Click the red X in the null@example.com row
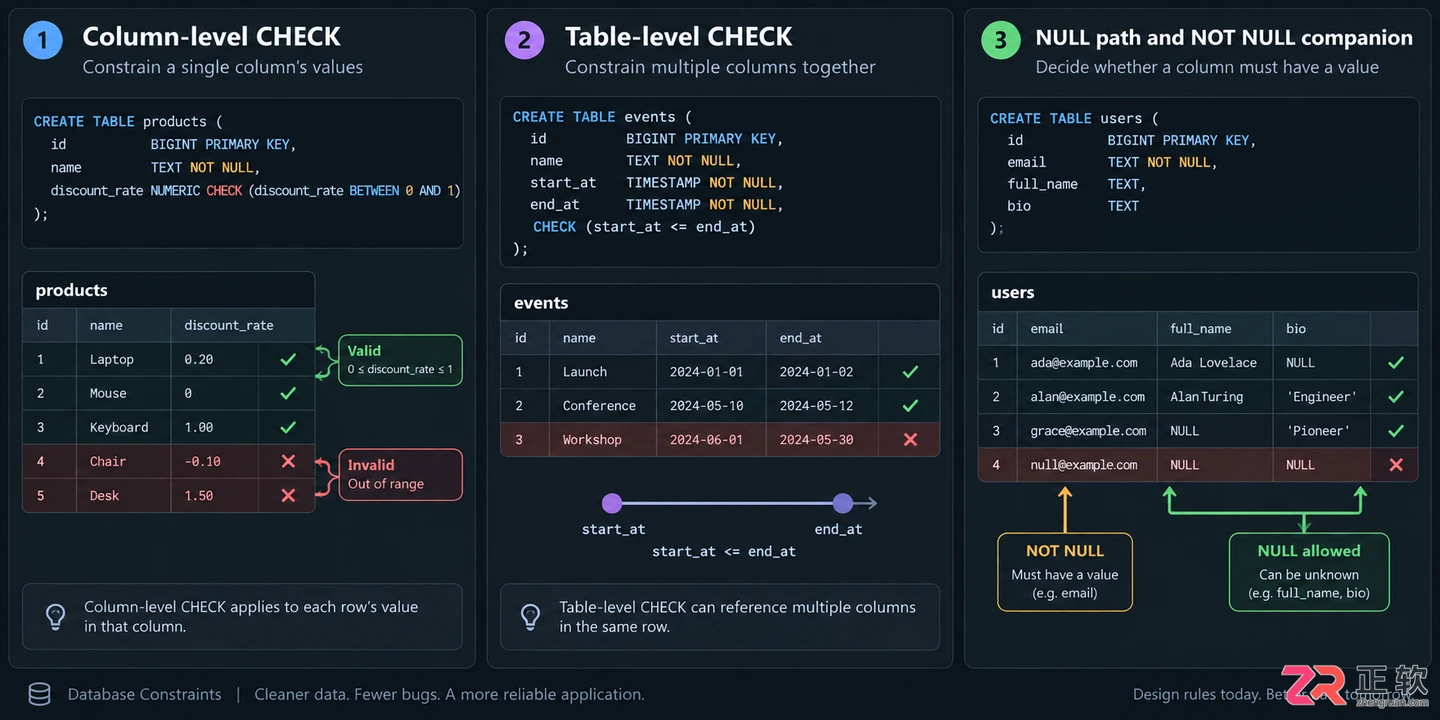The image size is (1440, 720). [x=1396, y=464]
